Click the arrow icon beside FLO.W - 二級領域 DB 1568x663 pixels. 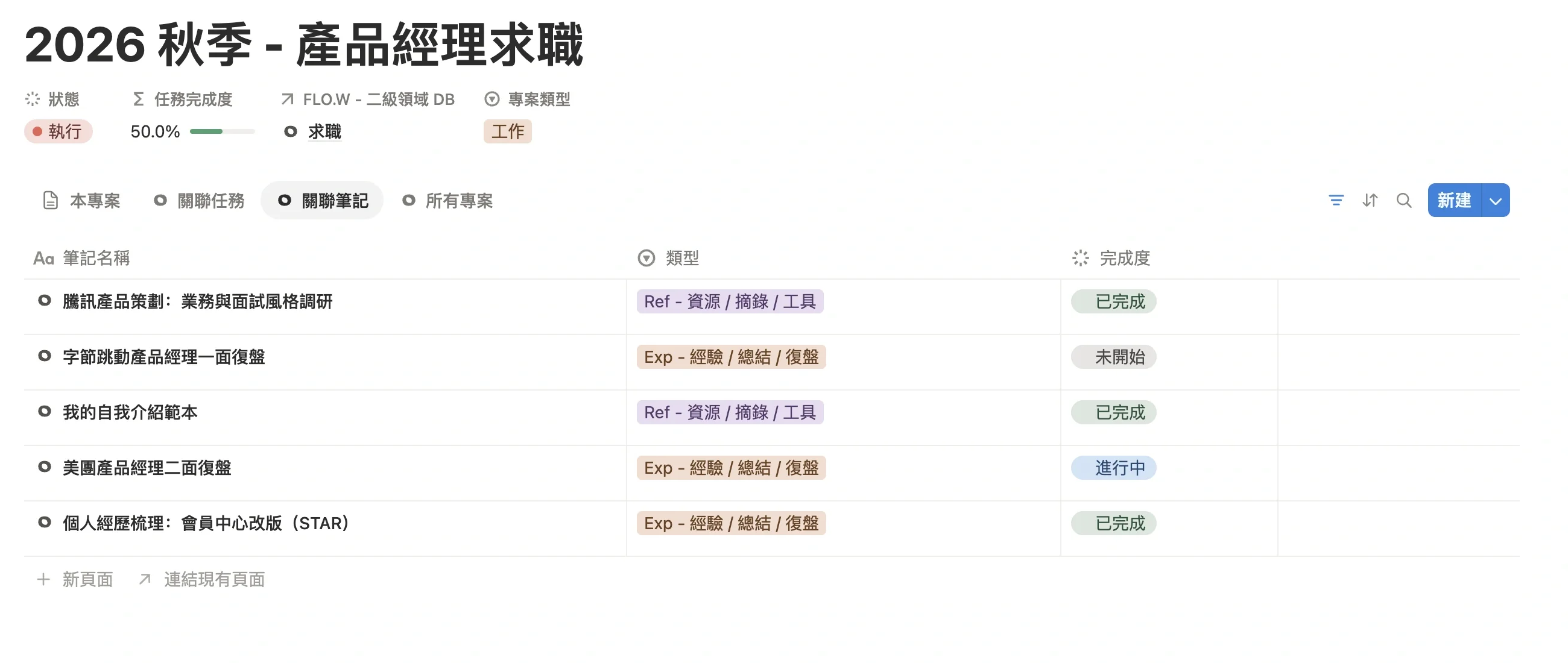click(x=287, y=99)
